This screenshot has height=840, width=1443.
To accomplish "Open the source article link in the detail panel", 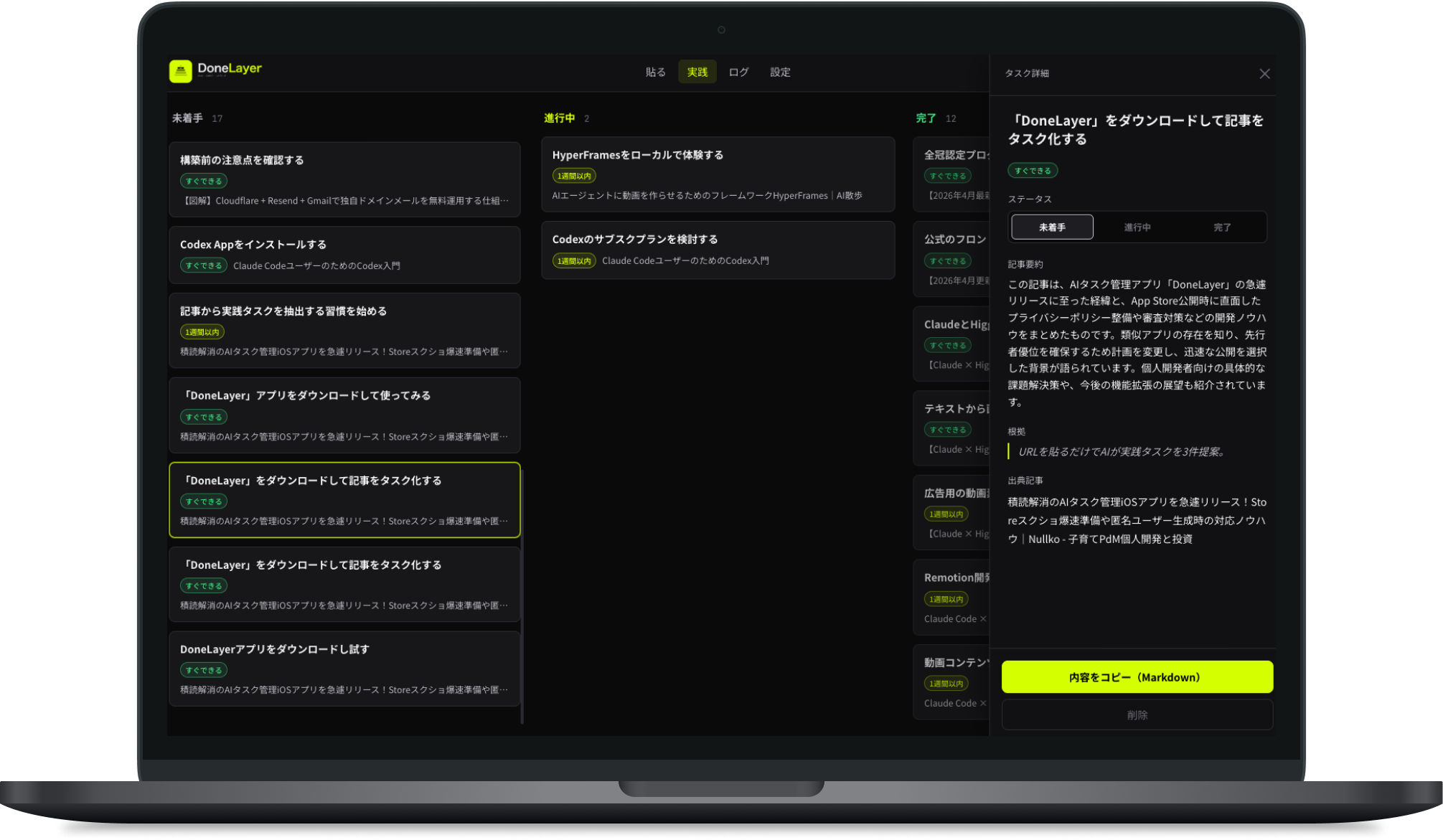I will [1137, 520].
